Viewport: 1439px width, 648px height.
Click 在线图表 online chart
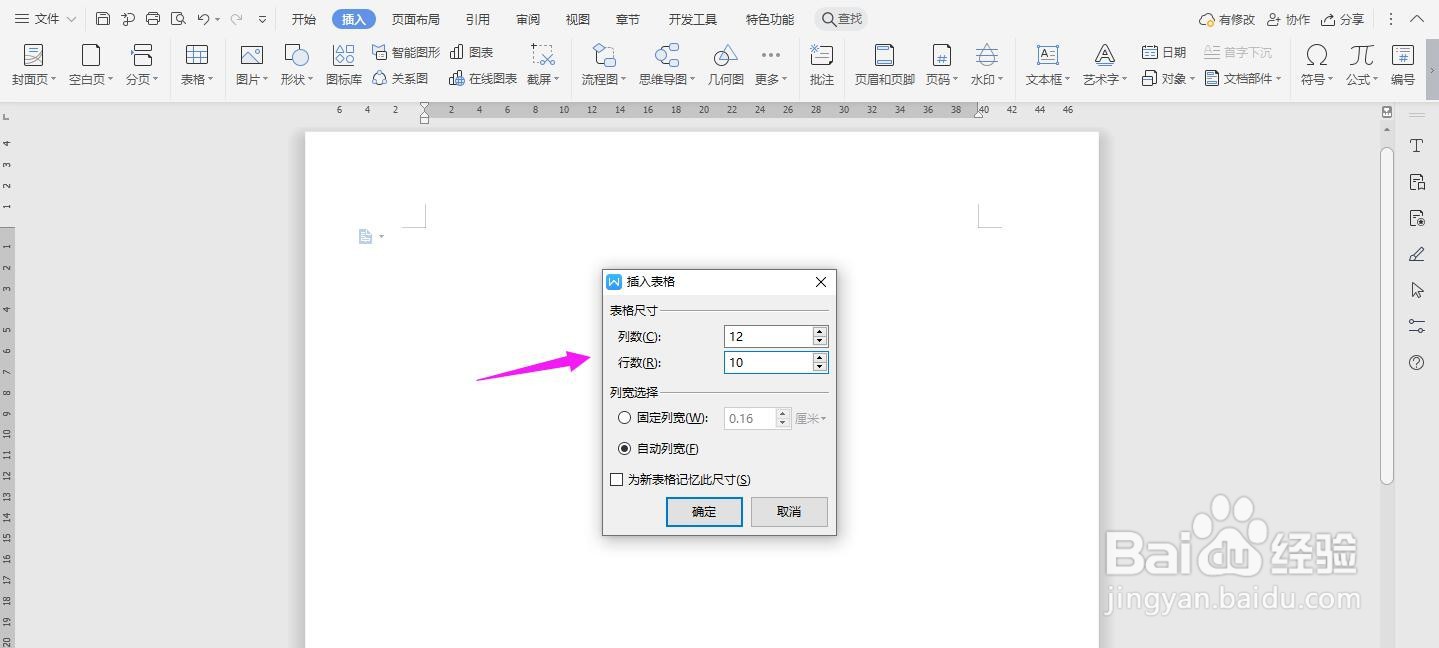point(483,78)
